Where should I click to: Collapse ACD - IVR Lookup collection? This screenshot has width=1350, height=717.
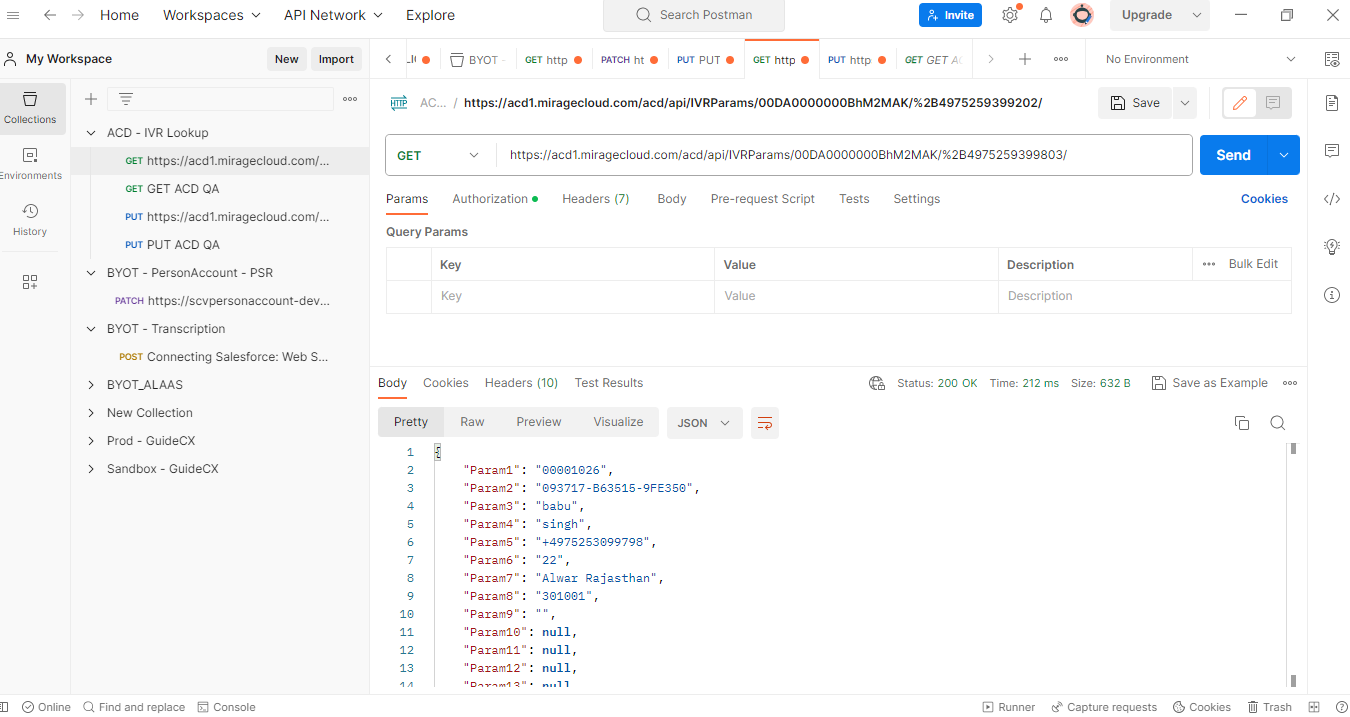coord(92,133)
